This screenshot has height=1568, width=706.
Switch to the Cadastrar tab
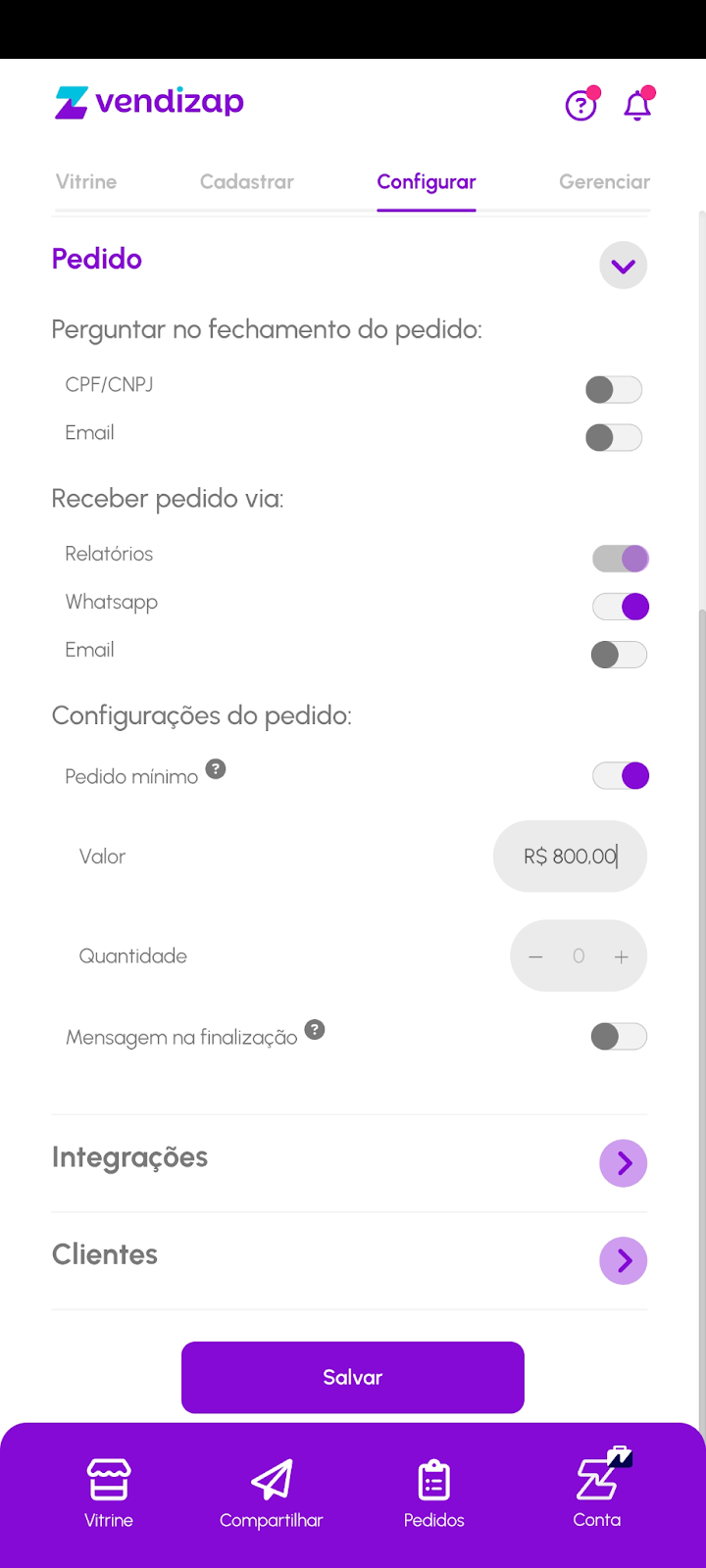click(247, 182)
